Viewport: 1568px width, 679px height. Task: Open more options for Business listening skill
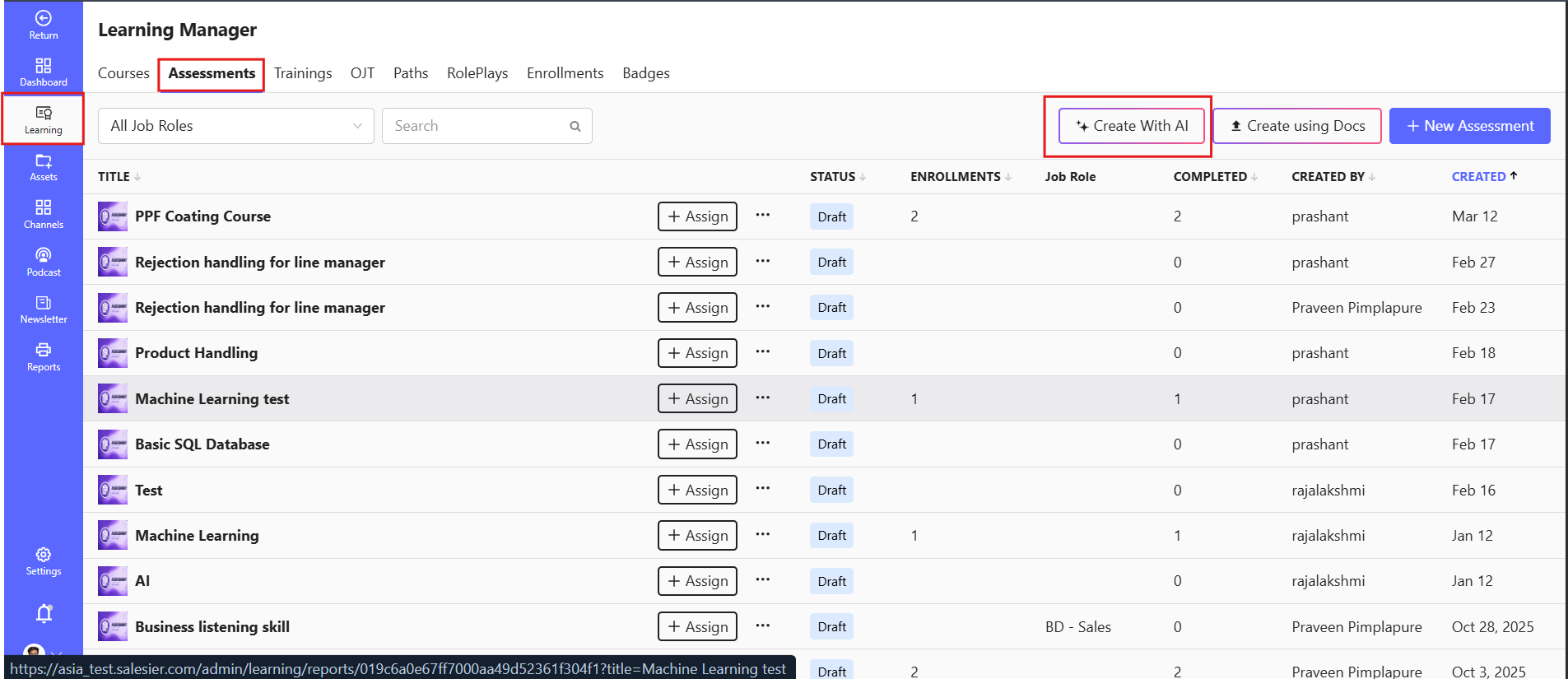click(x=763, y=626)
